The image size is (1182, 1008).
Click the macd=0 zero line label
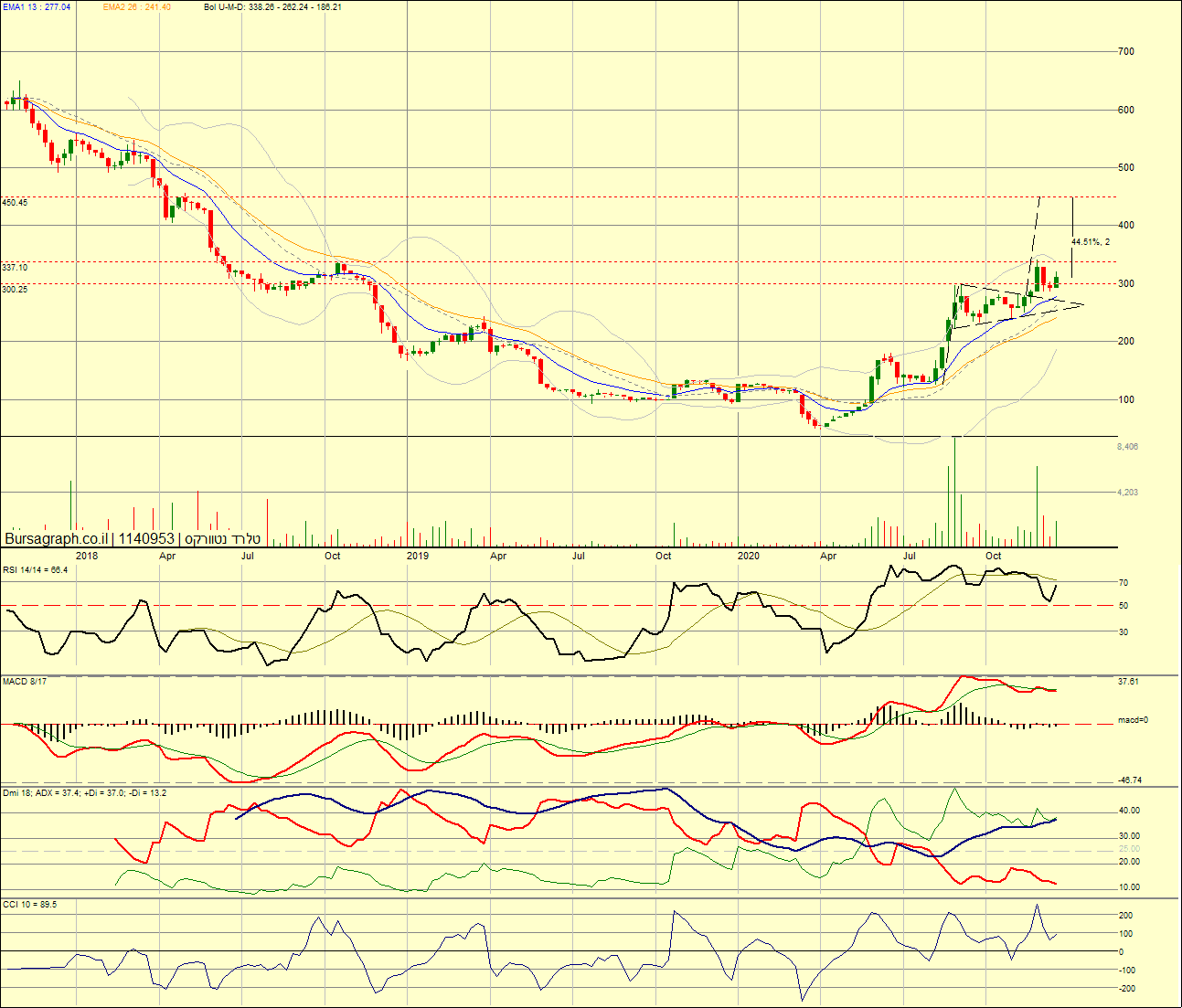[x=1133, y=720]
